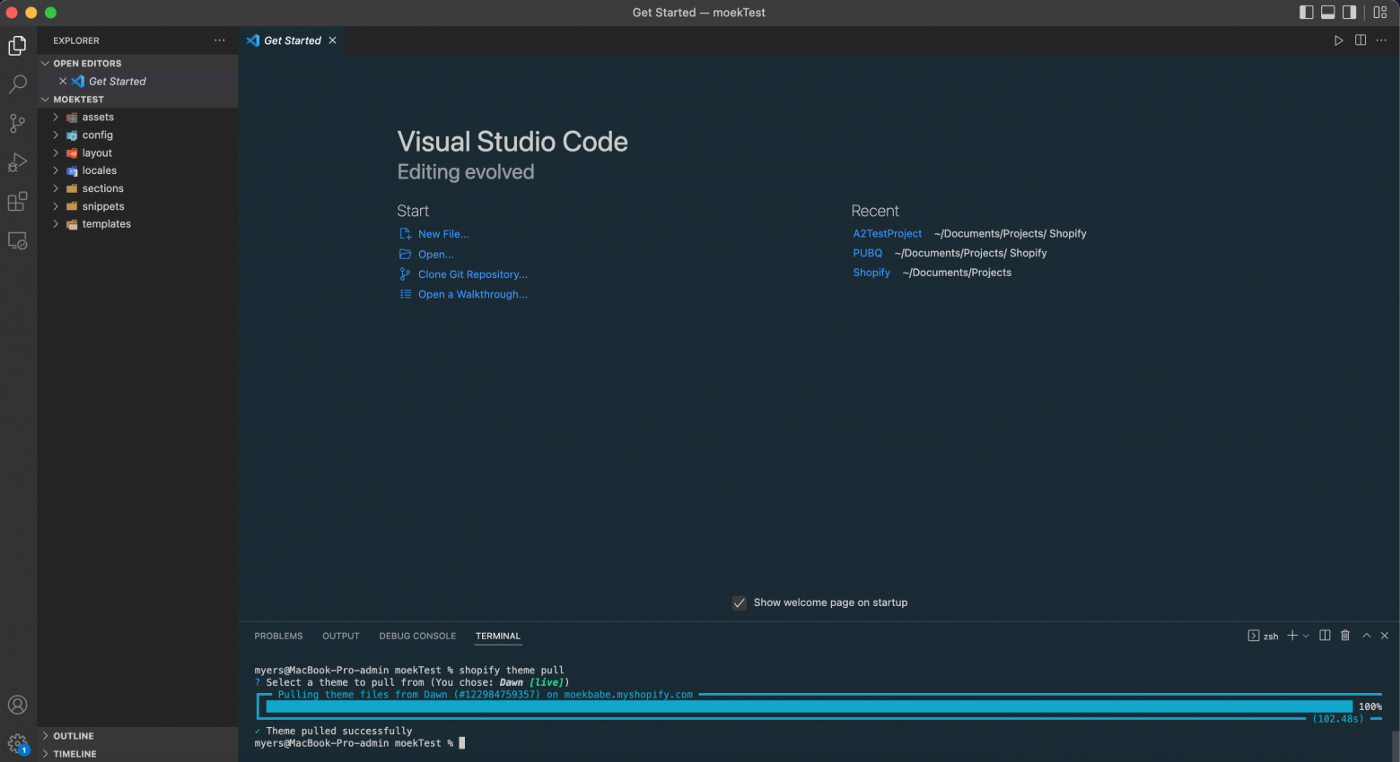The width and height of the screenshot is (1400, 762).
Task: Add a new terminal with plus icon
Action: coord(1292,636)
